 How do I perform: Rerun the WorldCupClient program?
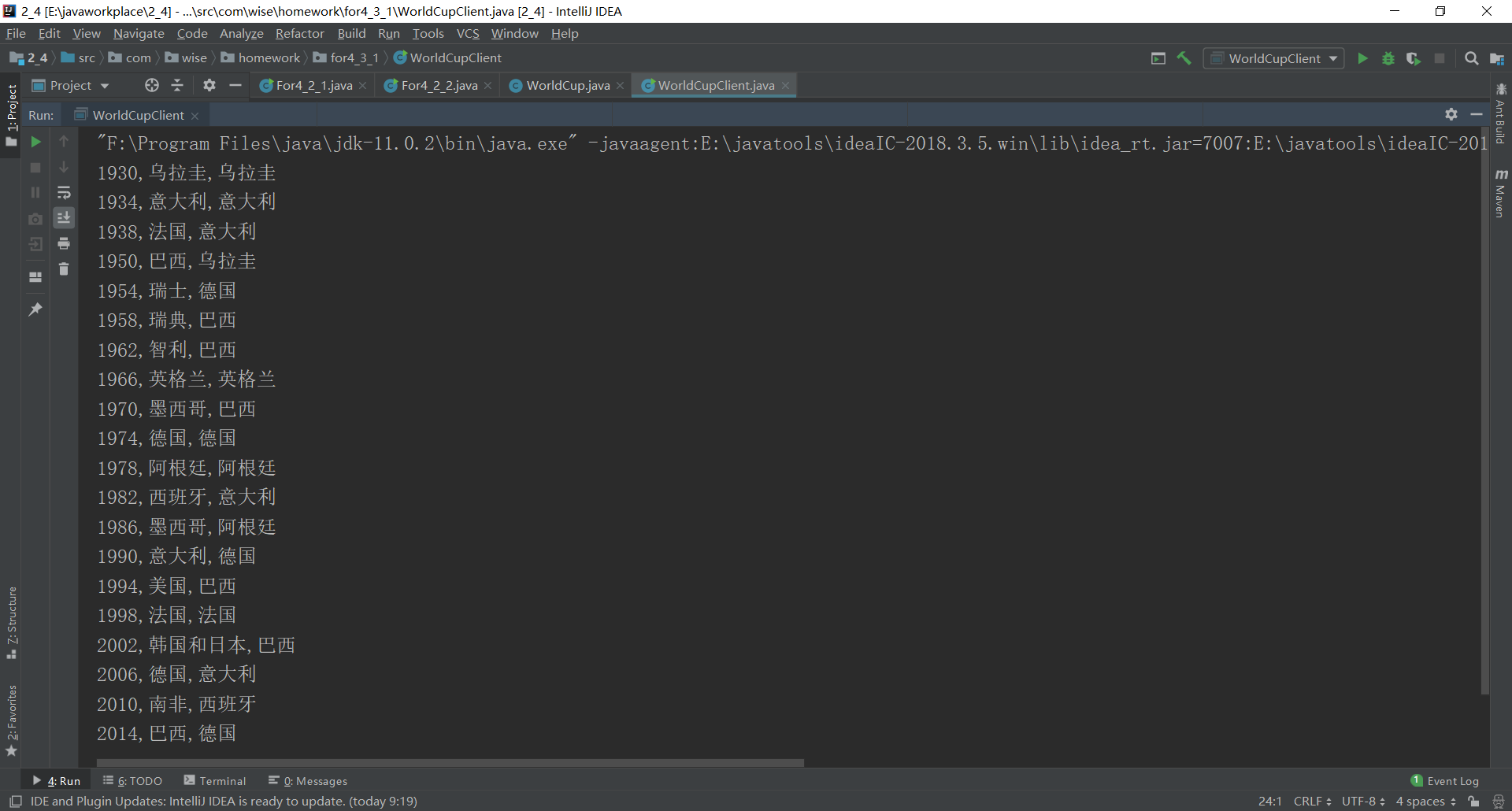tap(35, 143)
